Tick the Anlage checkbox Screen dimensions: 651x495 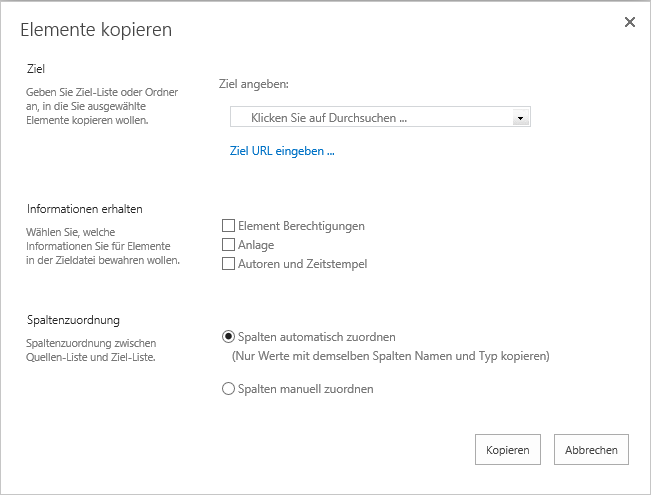[228, 245]
